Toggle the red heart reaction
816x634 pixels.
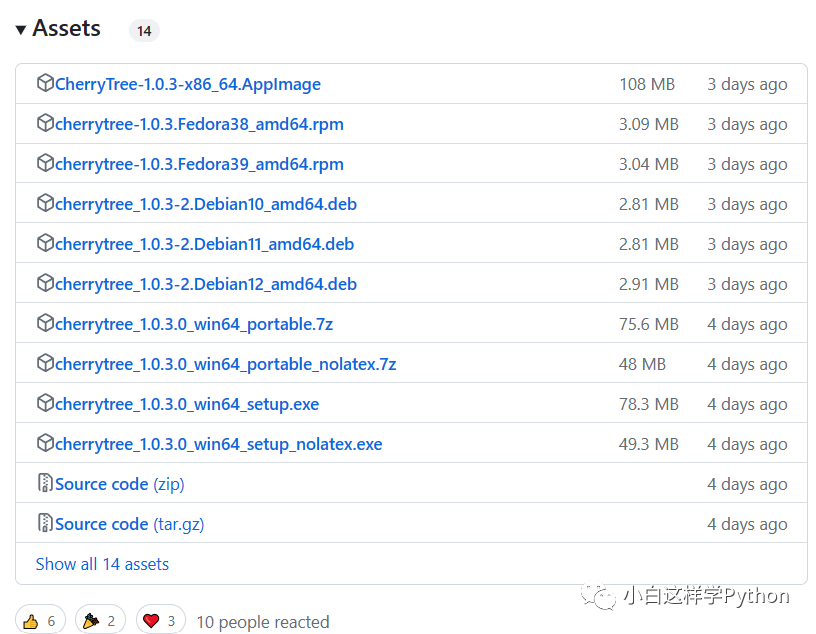coord(160,620)
